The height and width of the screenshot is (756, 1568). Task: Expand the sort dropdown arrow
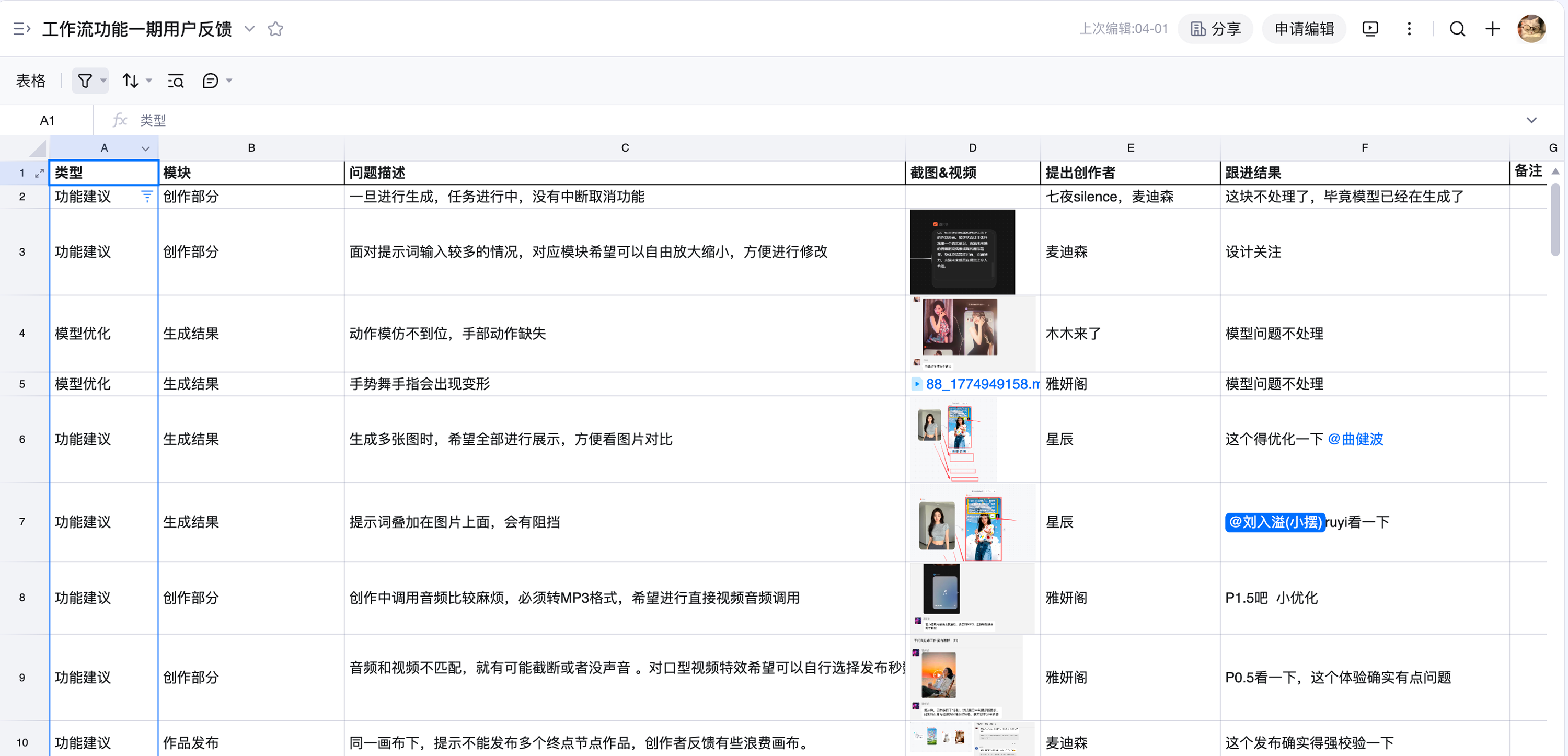coord(149,81)
